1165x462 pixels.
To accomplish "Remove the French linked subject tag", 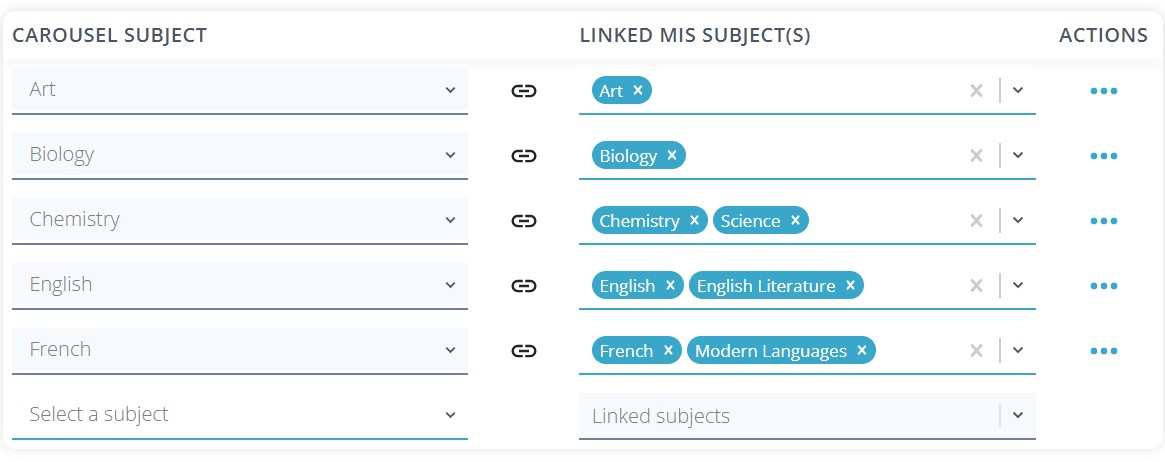I will pos(668,351).
